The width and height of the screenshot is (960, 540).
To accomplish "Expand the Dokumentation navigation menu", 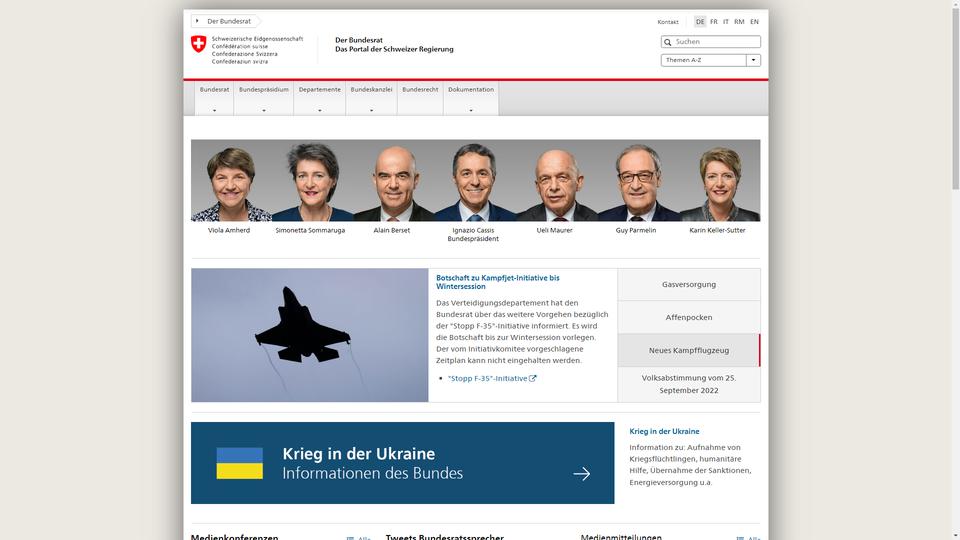I will pos(471,97).
